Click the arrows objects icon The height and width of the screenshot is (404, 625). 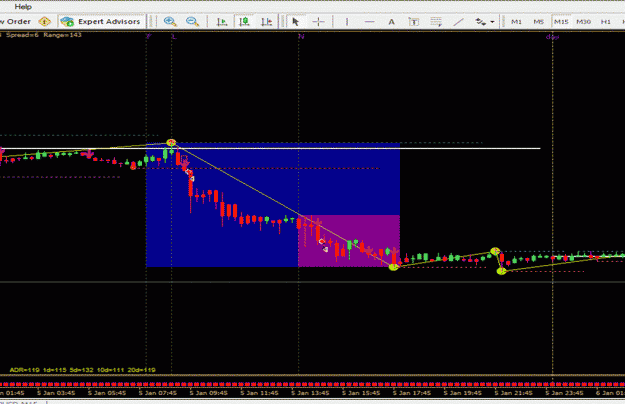coord(481,22)
